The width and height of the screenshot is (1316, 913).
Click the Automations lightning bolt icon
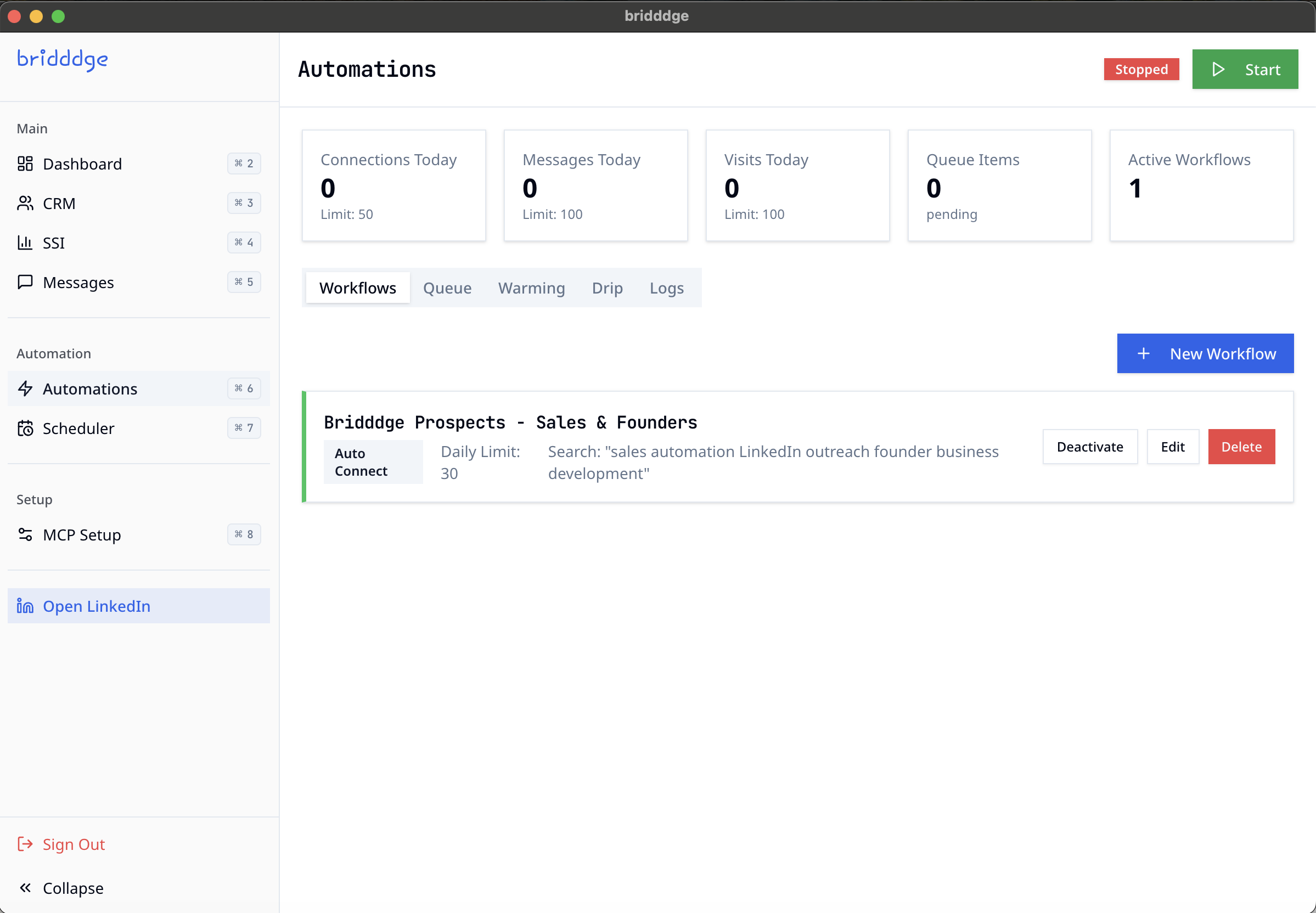coord(25,388)
